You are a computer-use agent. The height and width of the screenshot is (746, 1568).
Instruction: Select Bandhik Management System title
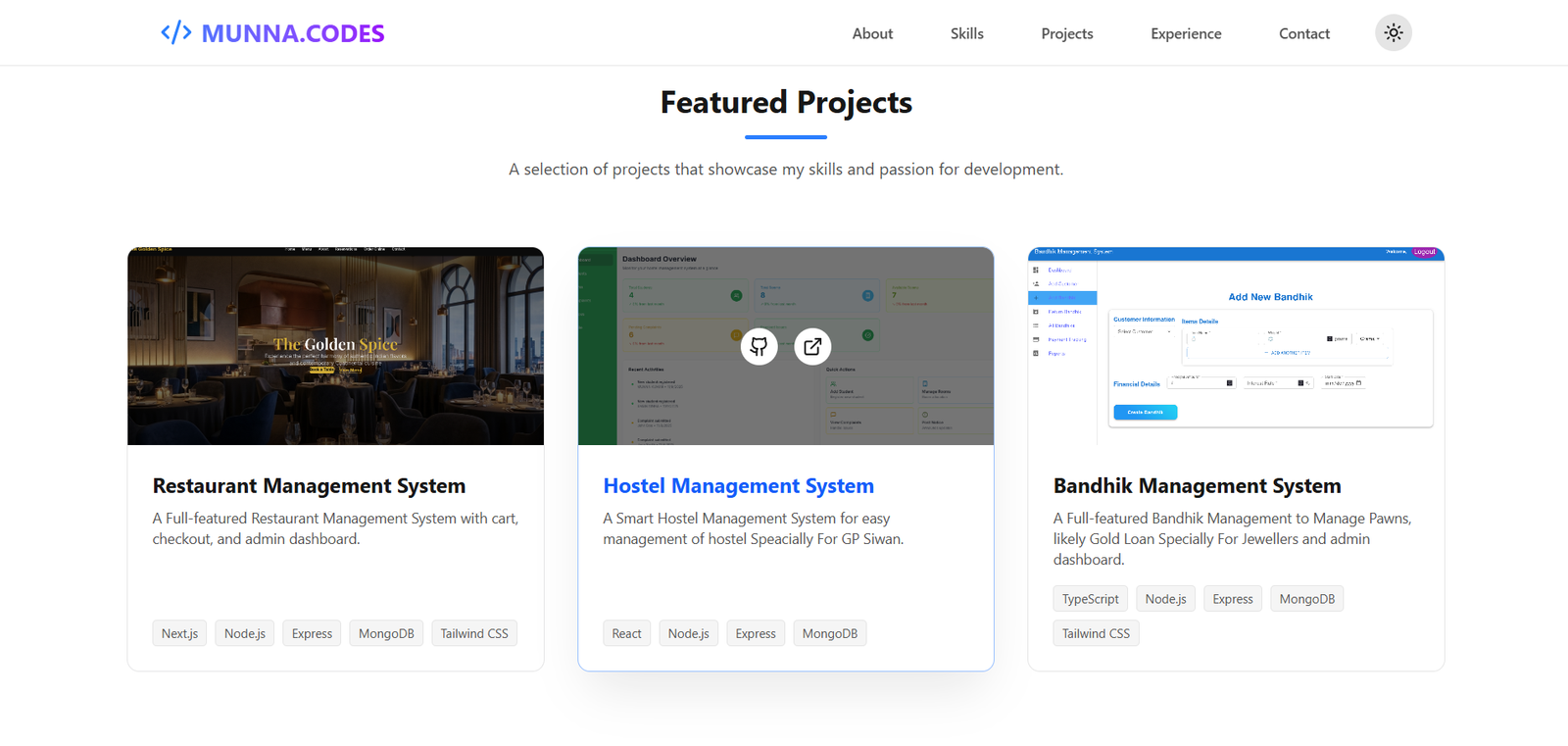click(x=1197, y=485)
